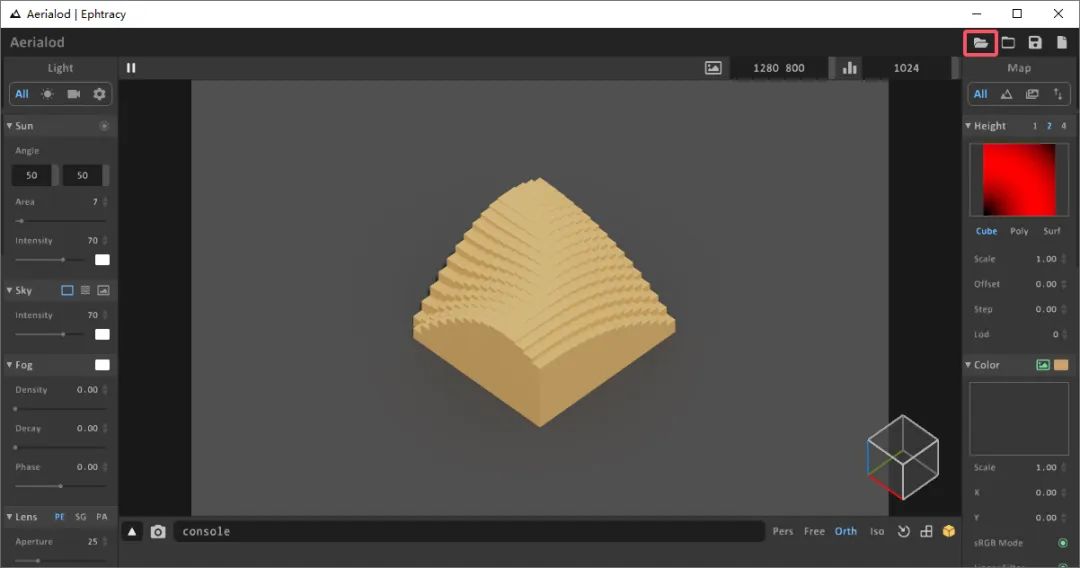
Task: Choose Cube mesh mode
Action: pos(986,231)
